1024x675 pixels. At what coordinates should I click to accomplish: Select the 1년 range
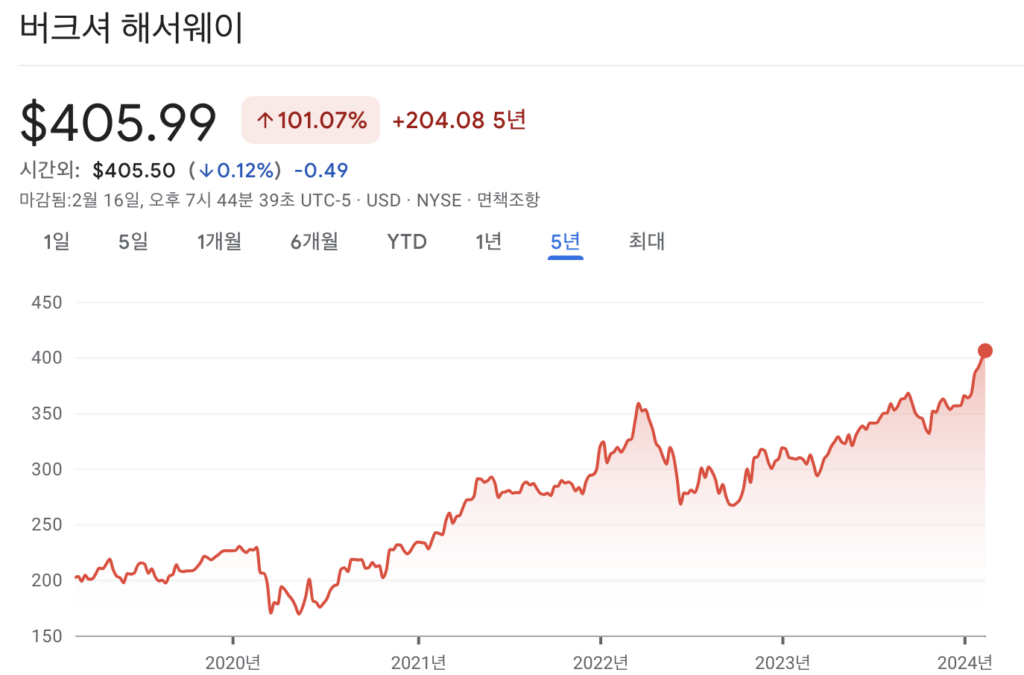point(487,241)
